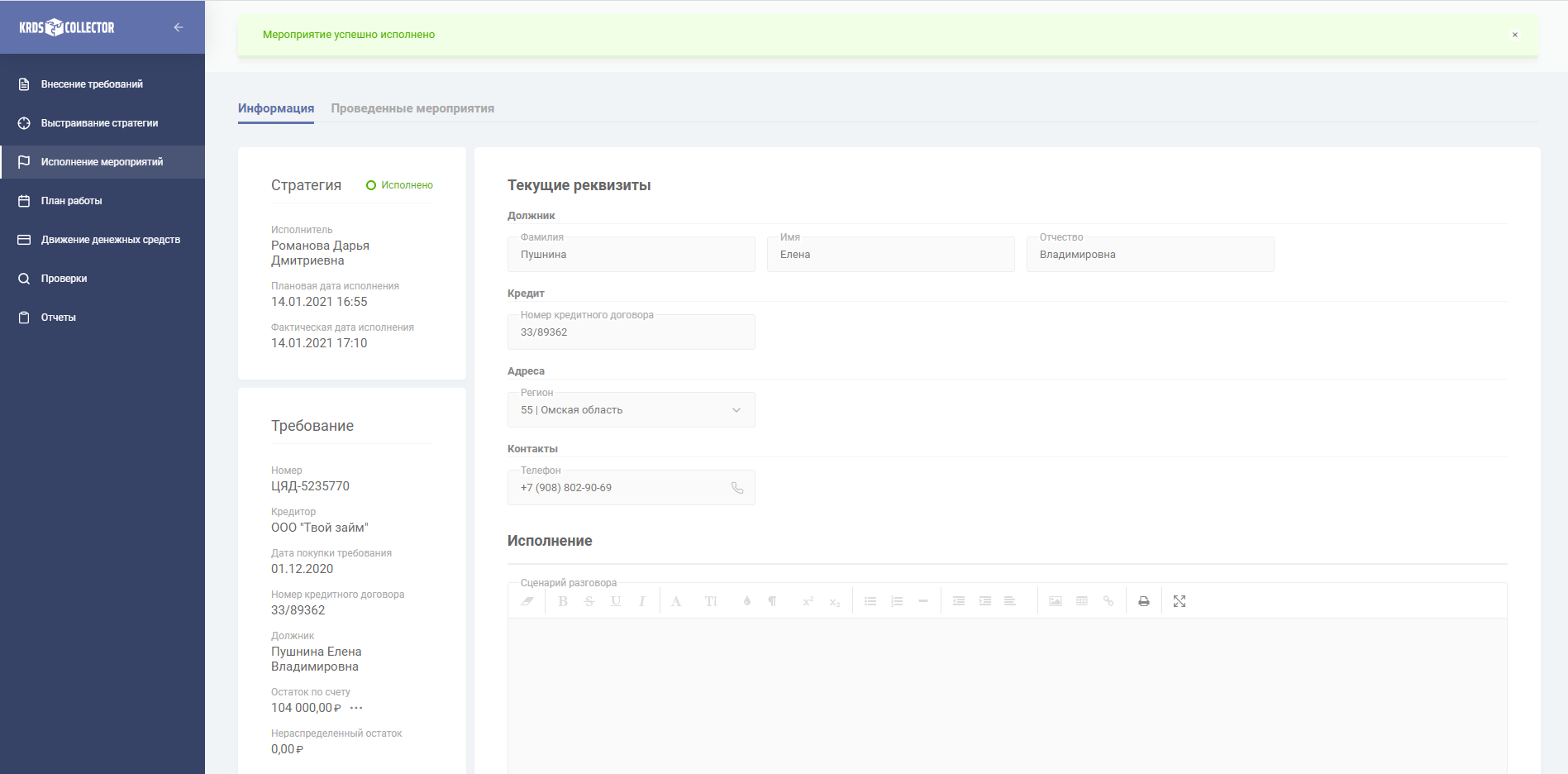
Task: Open Движение денежных средств section
Action: point(111,240)
